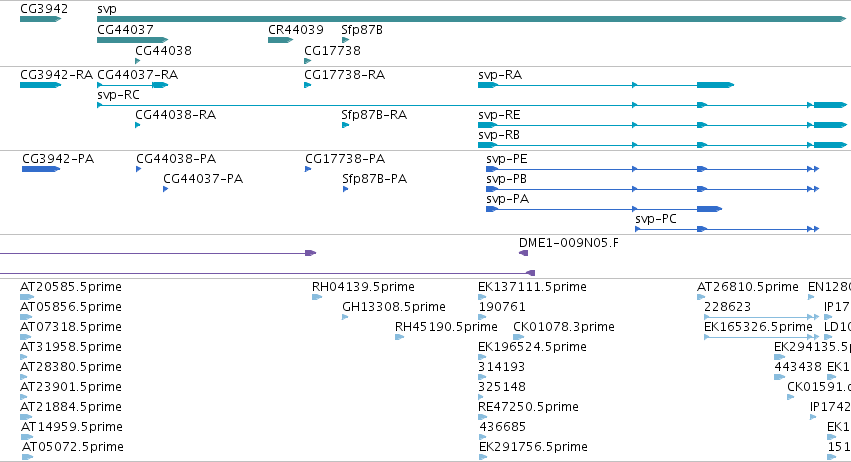Click the CG3942-PA protein feature
The height and width of the screenshot is (462, 851).
(x=41, y=169)
